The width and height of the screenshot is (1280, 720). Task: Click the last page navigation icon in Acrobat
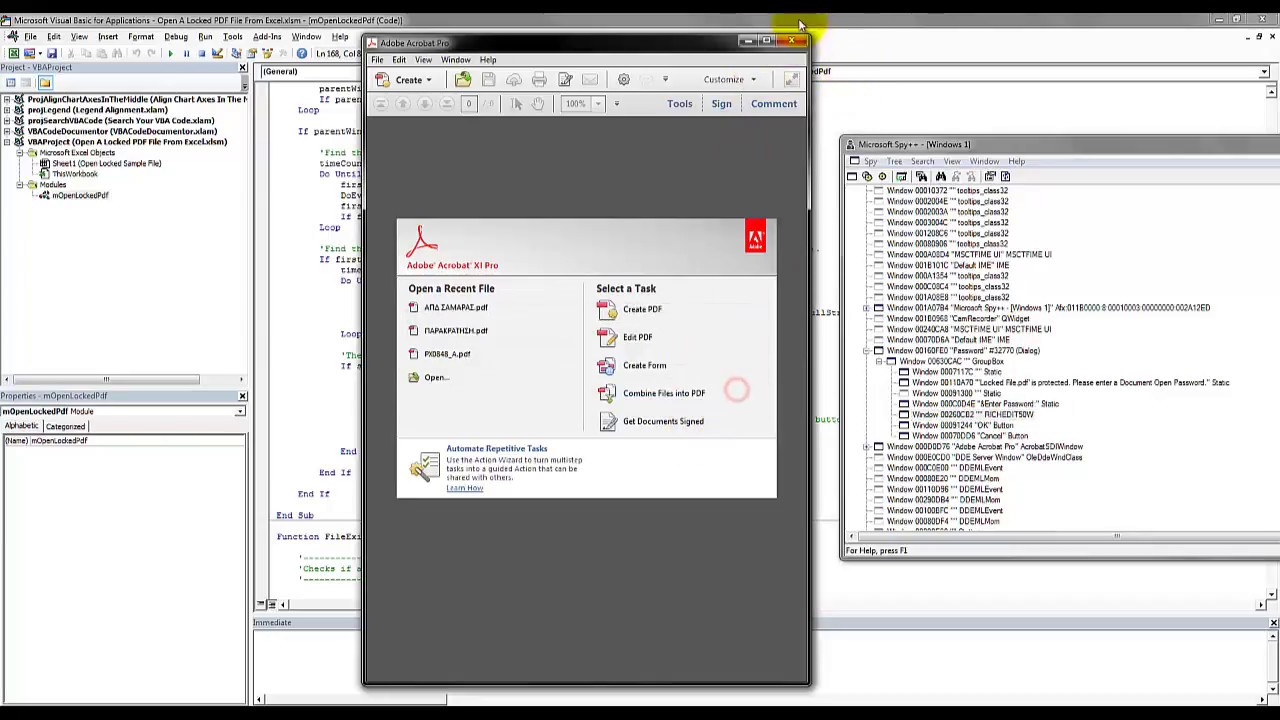(x=447, y=104)
